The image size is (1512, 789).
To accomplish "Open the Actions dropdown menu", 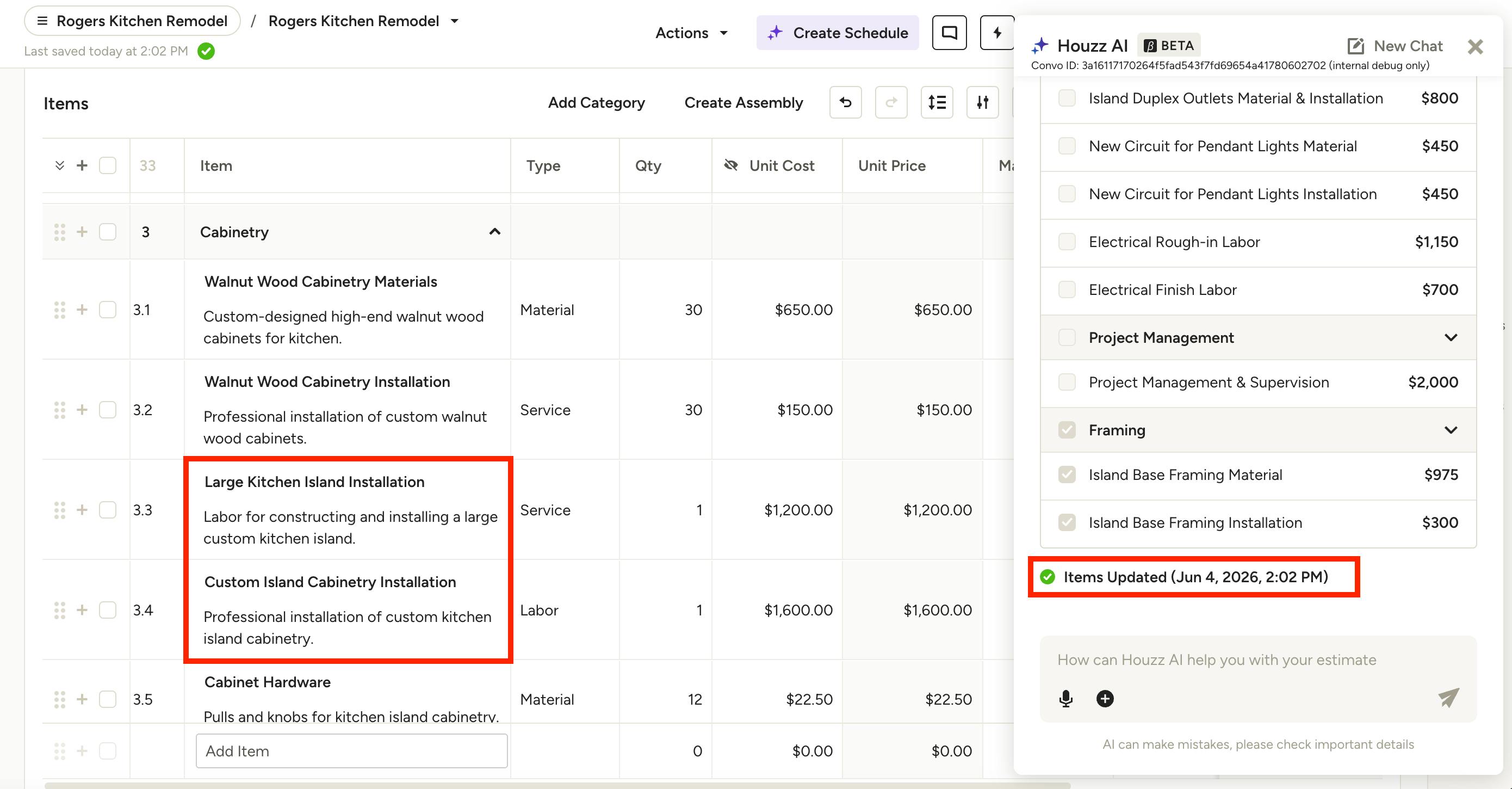I will [691, 33].
